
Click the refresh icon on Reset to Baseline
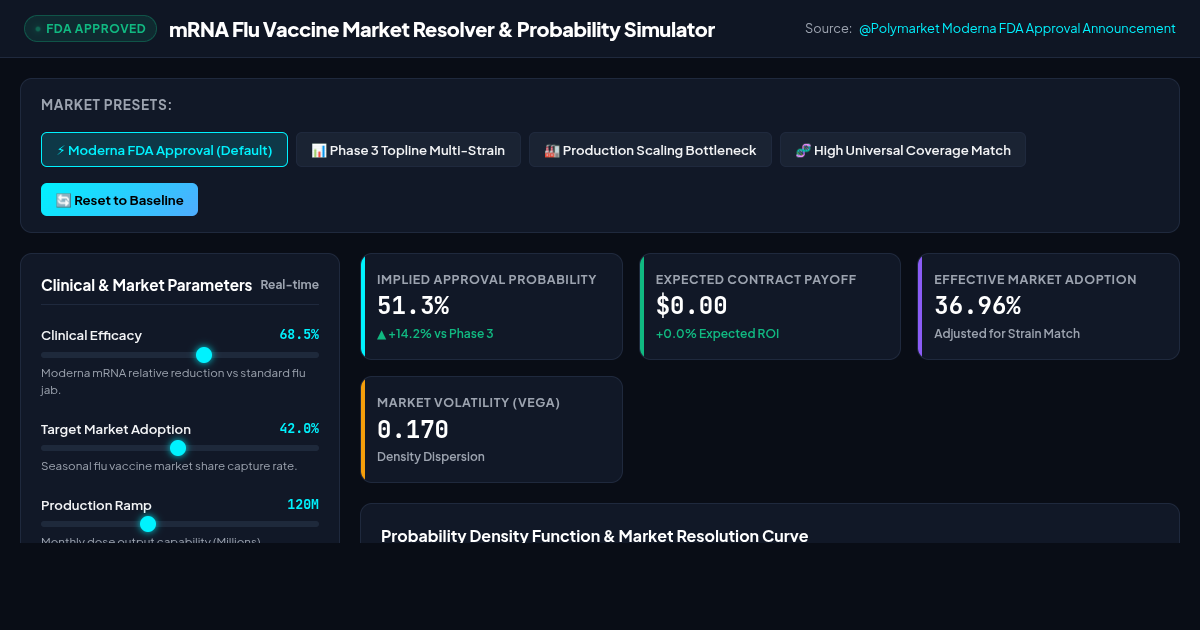pyautogui.click(x=63, y=200)
